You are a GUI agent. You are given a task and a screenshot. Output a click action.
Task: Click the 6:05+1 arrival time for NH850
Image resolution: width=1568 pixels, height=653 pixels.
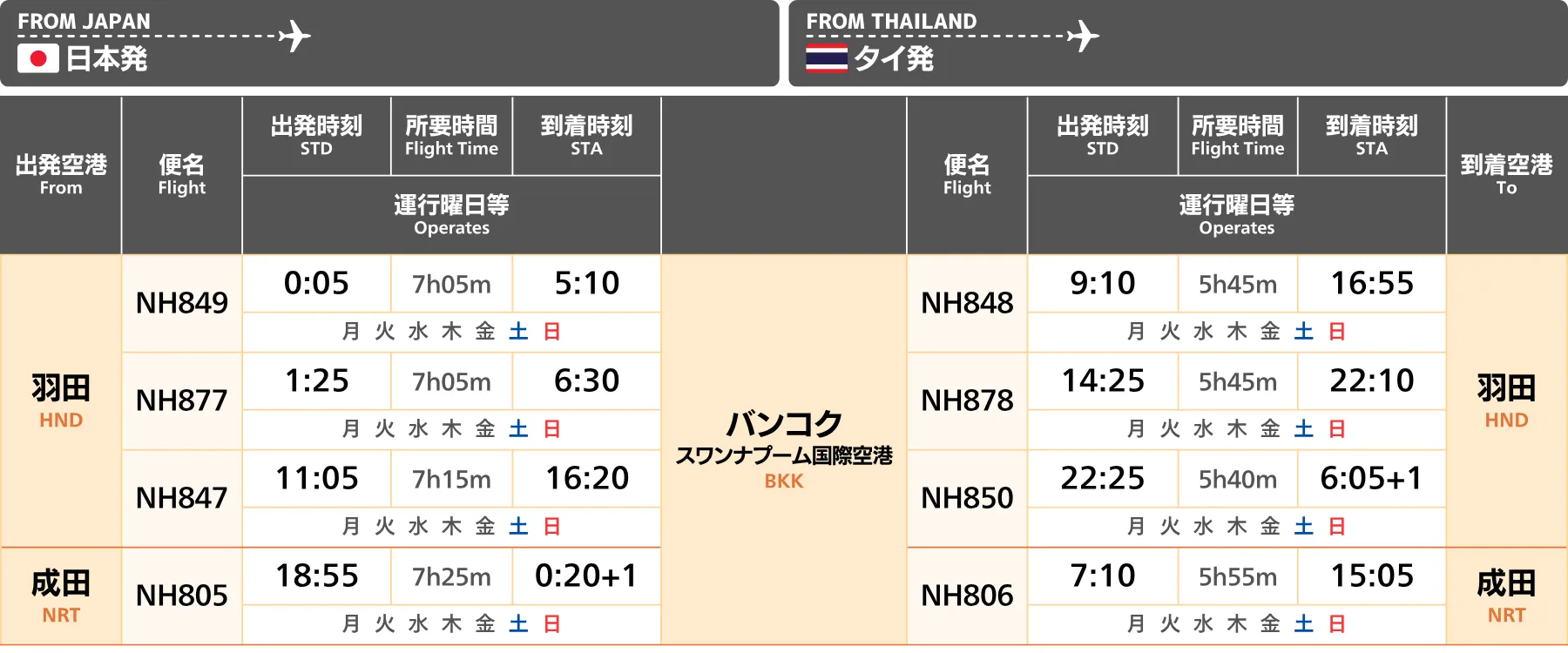[1371, 479]
